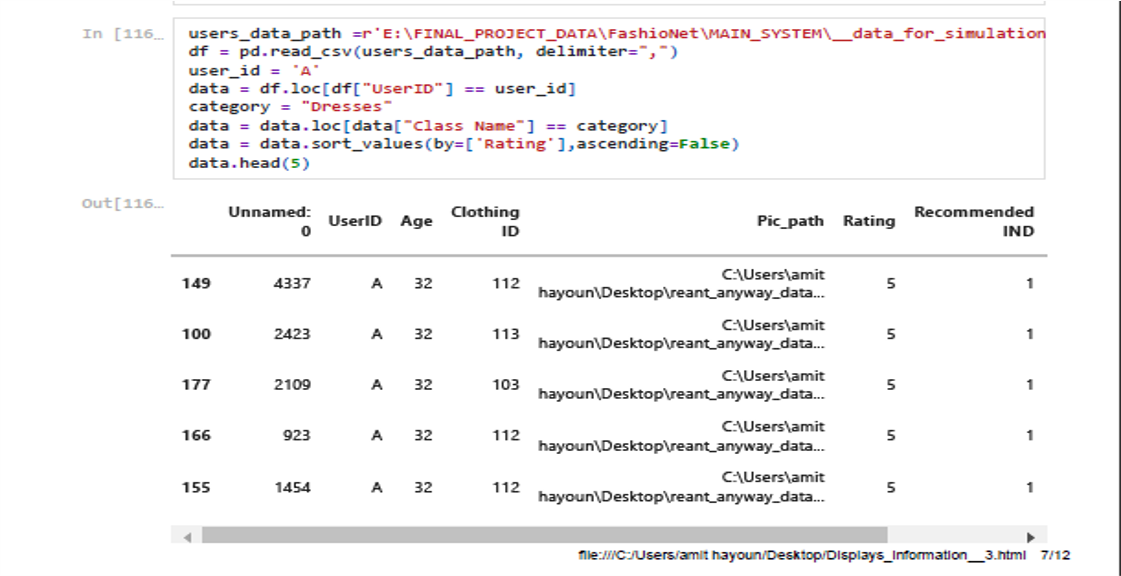The width and height of the screenshot is (1121, 576).
Task: Click the 'Unnamed: 0' column header
Action: click(x=270, y=221)
